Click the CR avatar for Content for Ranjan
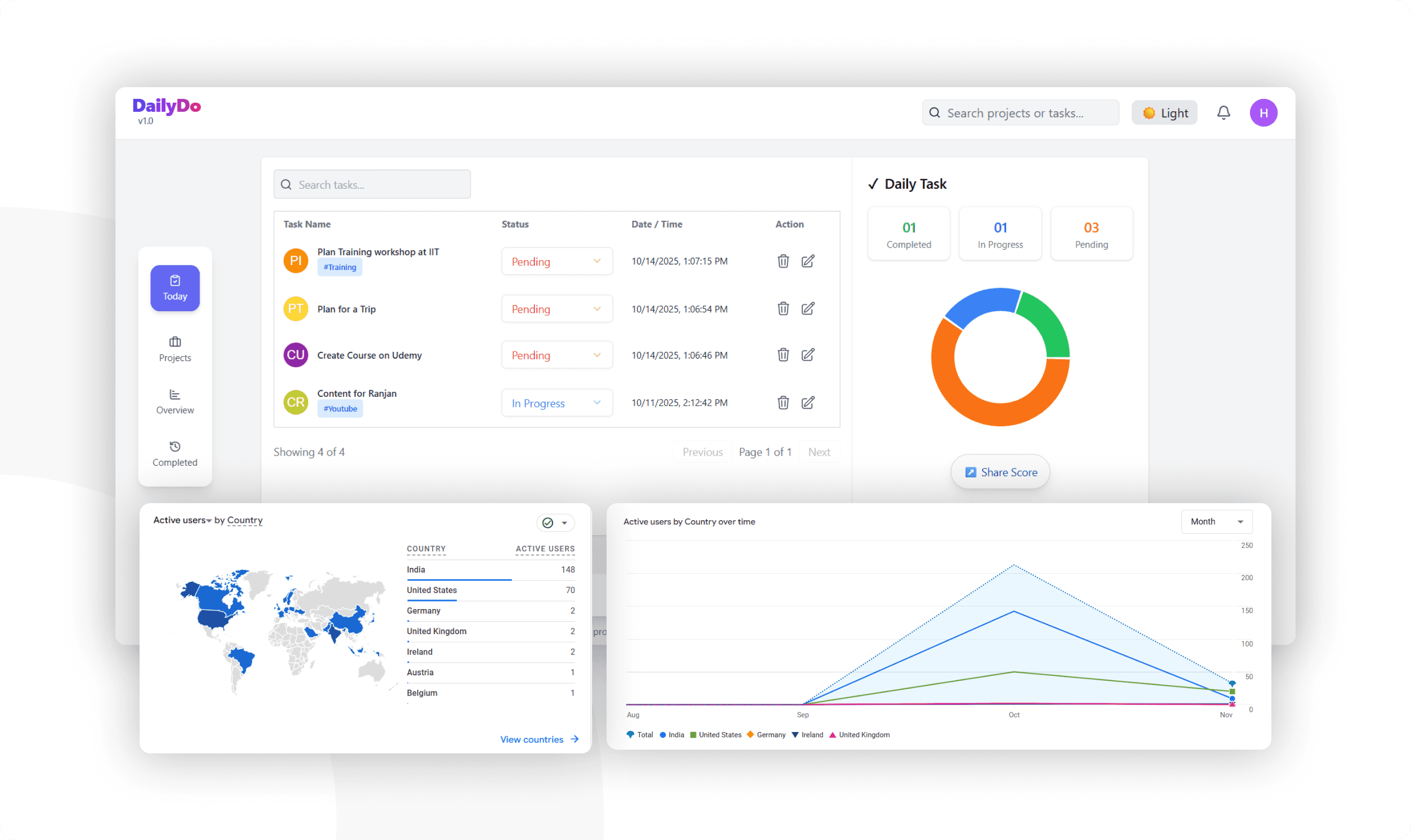 (x=296, y=403)
